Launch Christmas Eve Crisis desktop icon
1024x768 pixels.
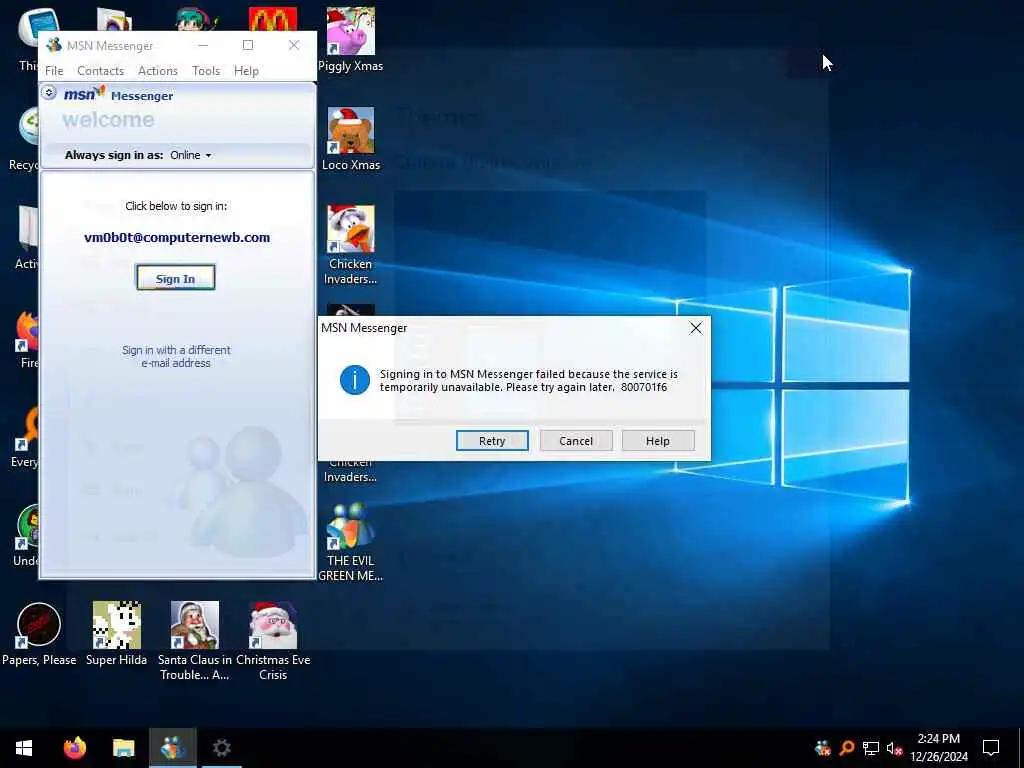273,641
